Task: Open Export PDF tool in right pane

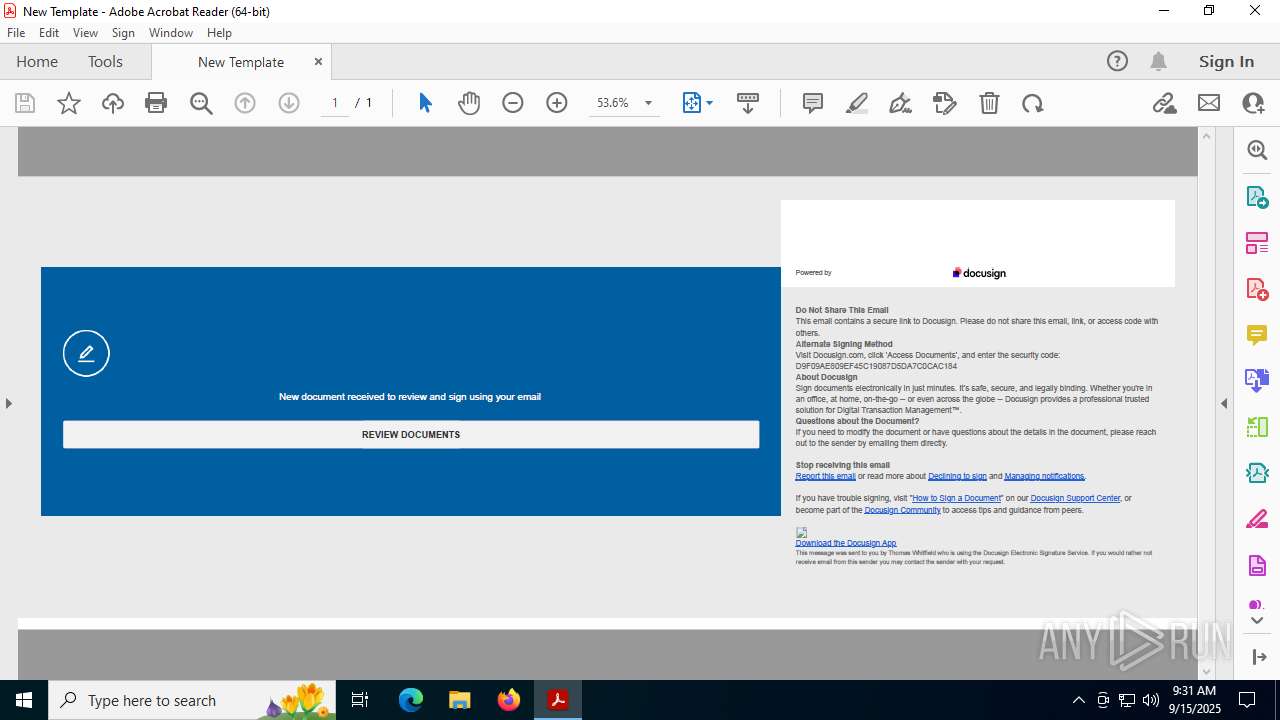Action: click(1257, 197)
